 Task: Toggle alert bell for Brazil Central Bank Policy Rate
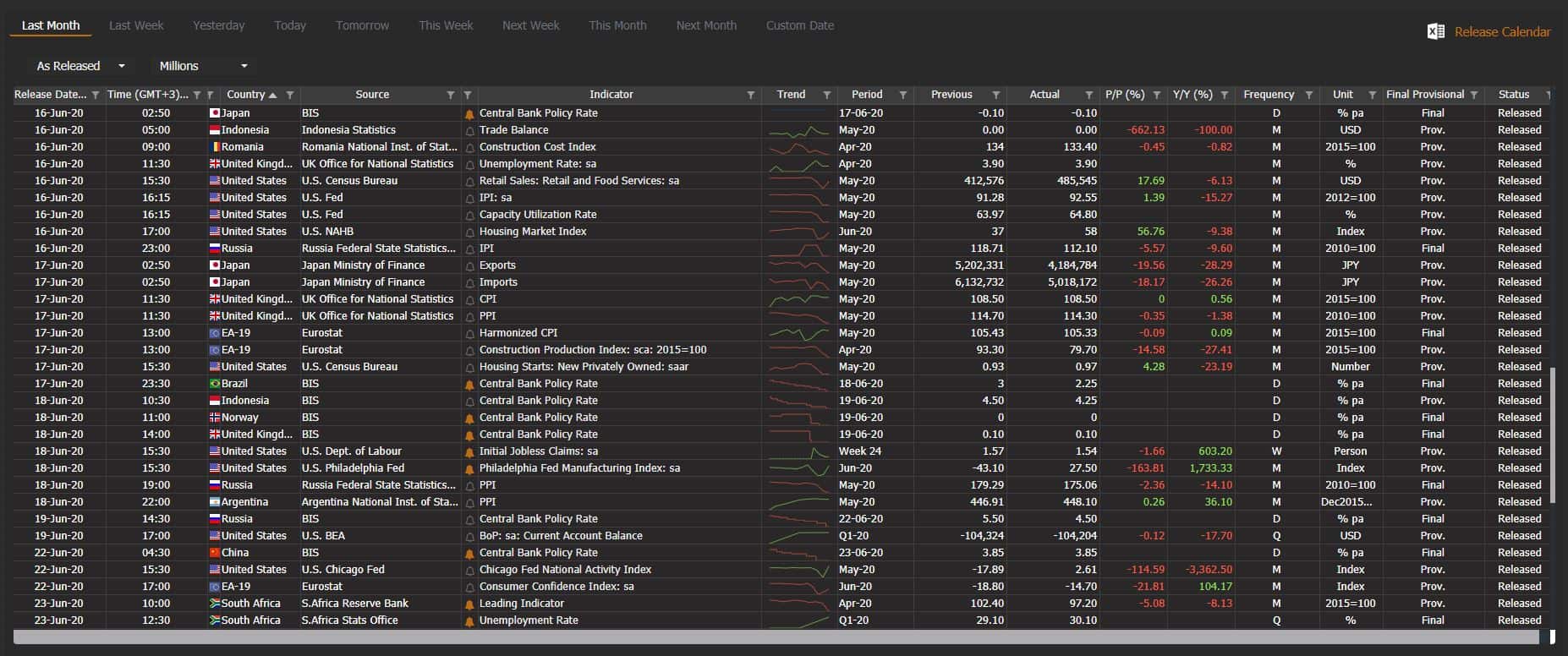point(469,384)
